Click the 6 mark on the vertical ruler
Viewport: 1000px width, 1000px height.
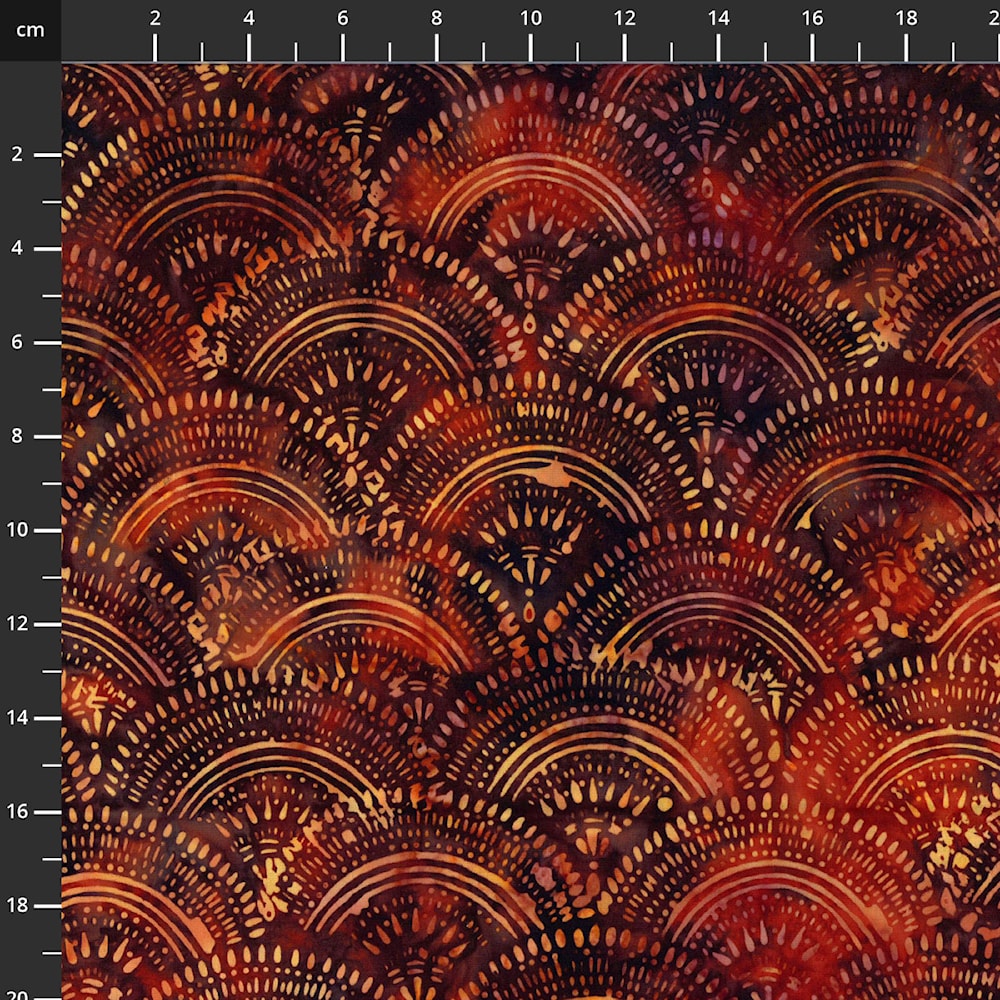[17, 343]
